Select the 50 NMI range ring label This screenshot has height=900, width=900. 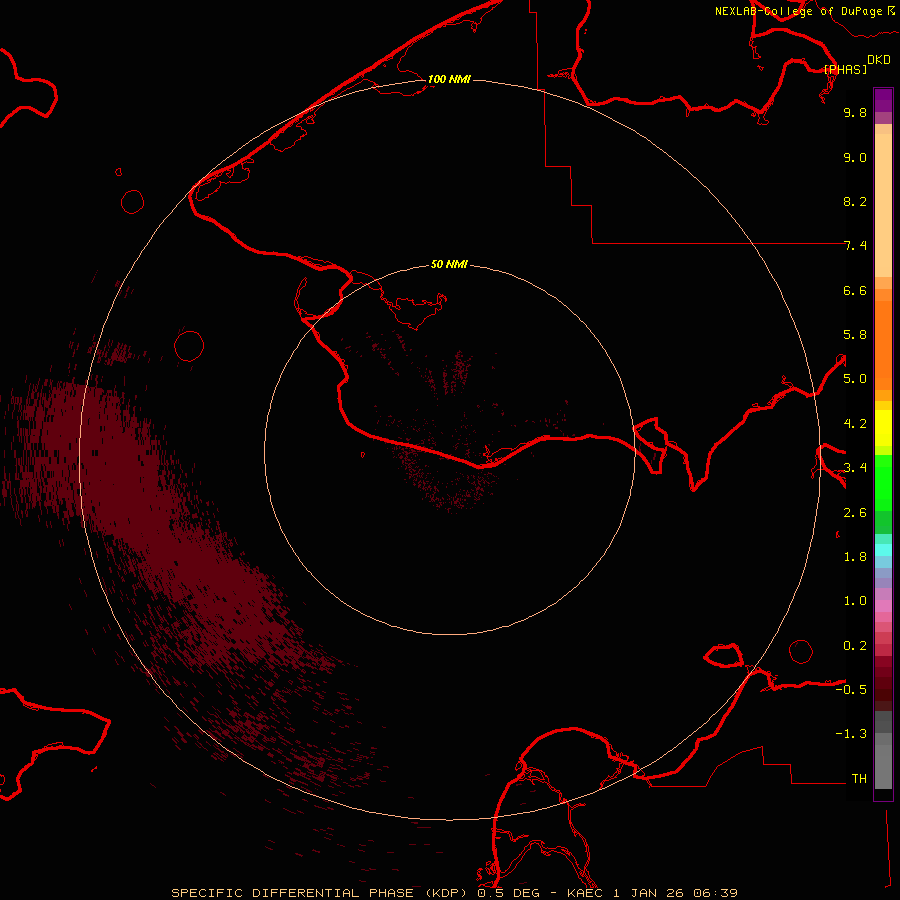[x=449, y=264]
